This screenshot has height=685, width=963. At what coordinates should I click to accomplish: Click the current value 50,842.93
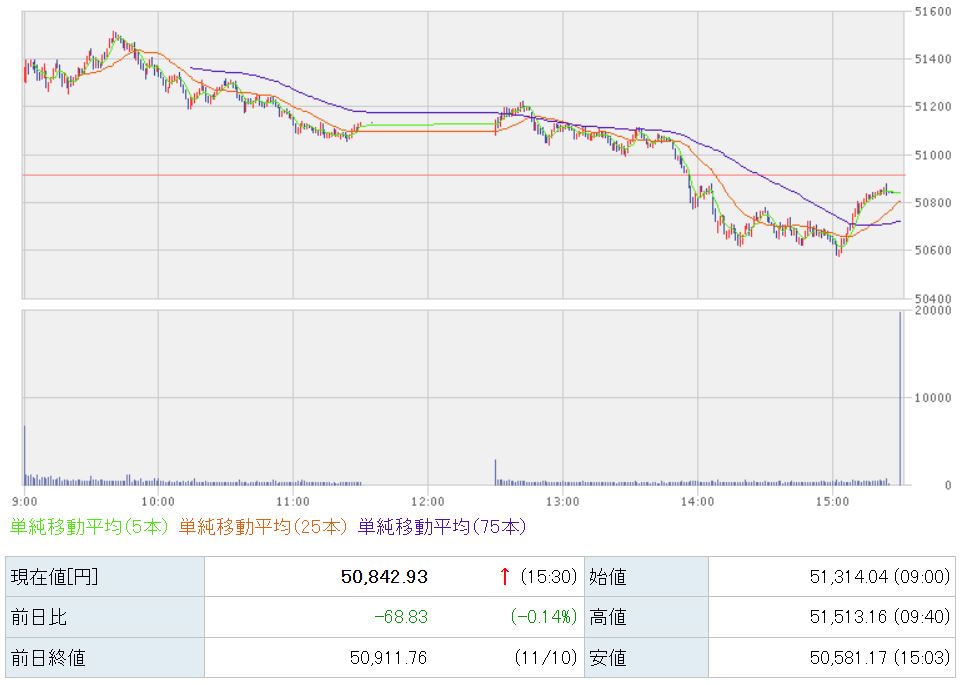pyautogui.click(x=384, y=577)
